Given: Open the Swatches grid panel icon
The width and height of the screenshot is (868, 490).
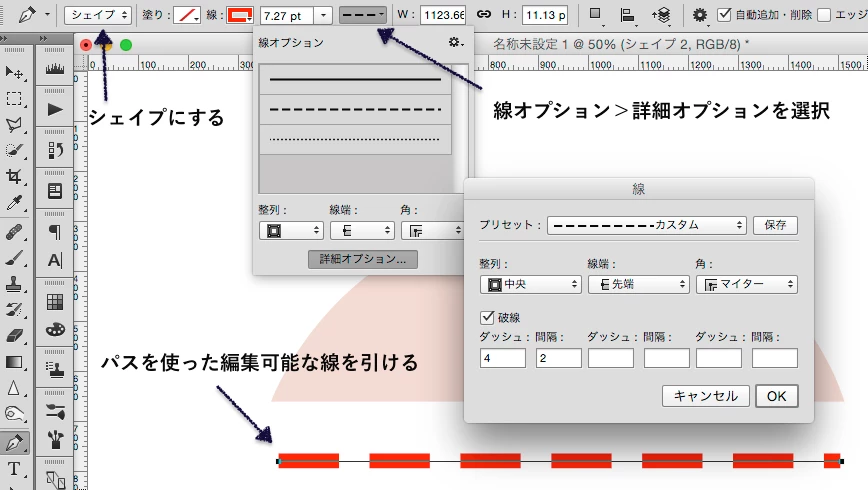Looking at the screenshot, I should 55,302.
